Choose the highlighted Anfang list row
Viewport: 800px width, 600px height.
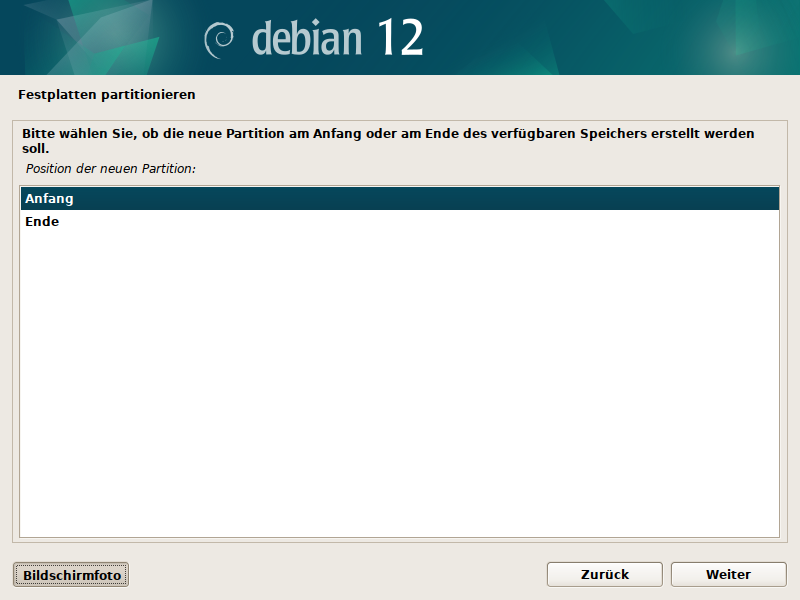(399, 198)
